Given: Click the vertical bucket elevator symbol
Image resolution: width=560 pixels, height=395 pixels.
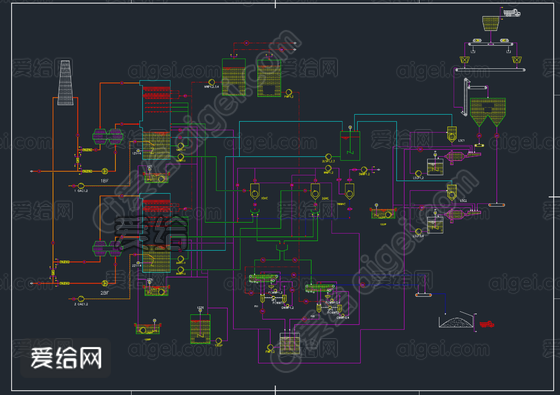Looking at the screenshot, I should 465,97.
